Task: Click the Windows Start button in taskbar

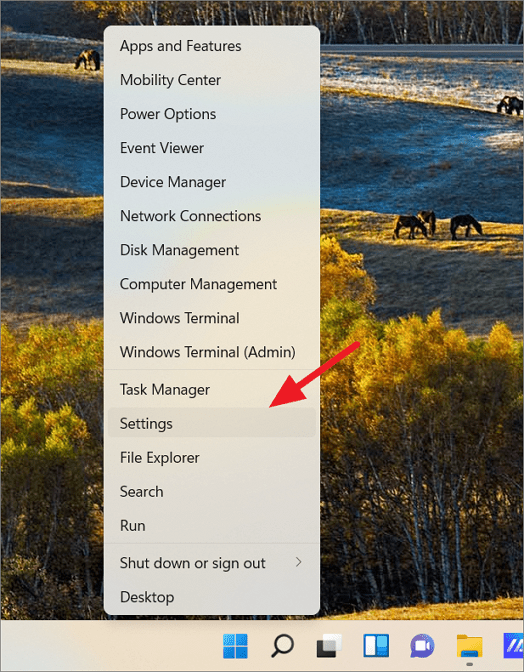Action: point(235,646)
